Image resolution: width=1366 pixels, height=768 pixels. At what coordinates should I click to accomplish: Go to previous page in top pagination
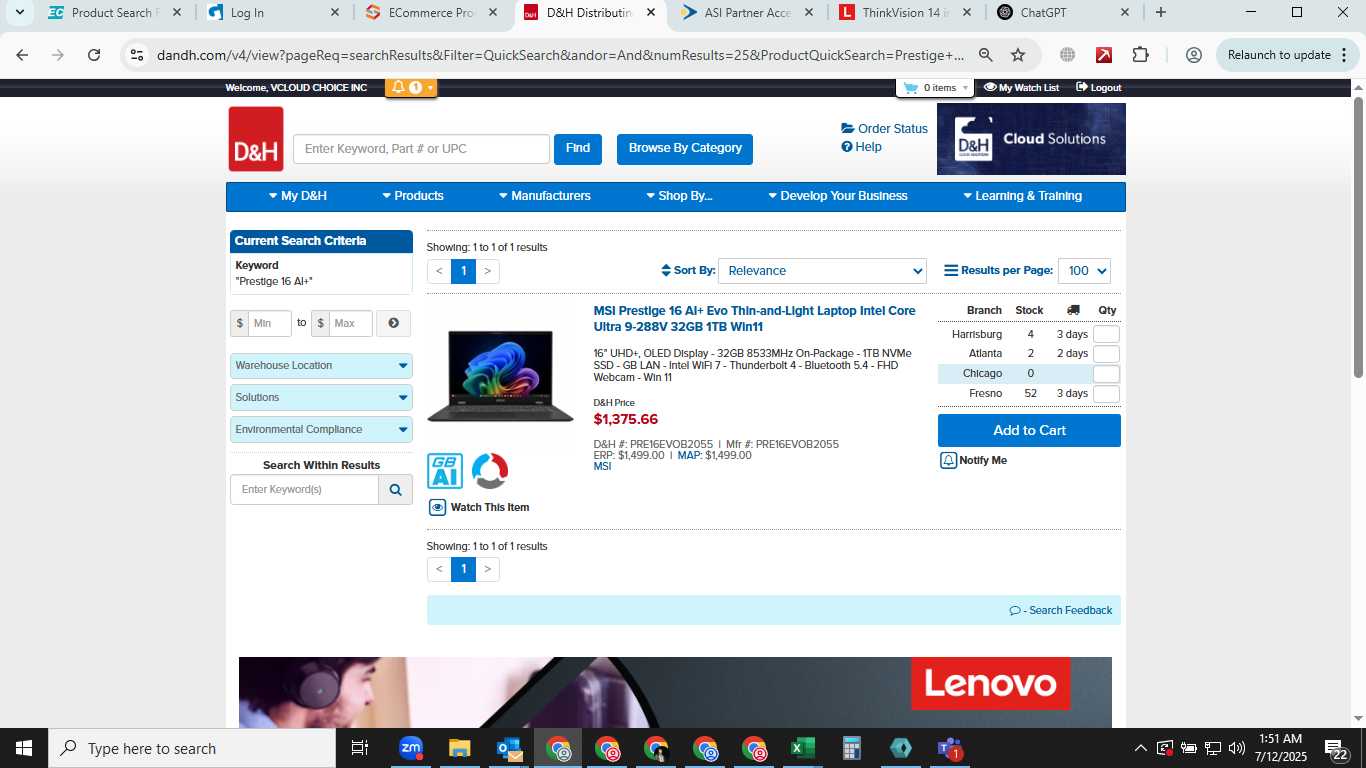(439, 271)
